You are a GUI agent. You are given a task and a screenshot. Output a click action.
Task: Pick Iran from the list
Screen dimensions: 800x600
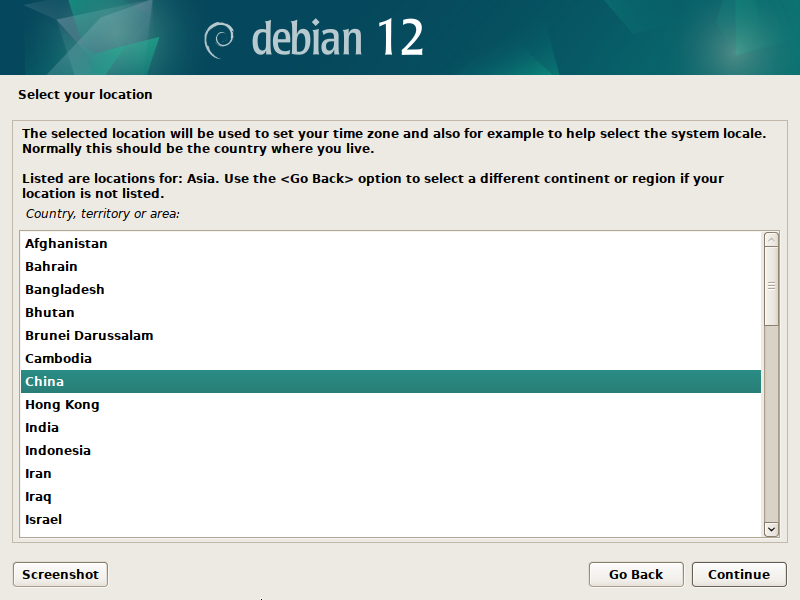point(38,473)
